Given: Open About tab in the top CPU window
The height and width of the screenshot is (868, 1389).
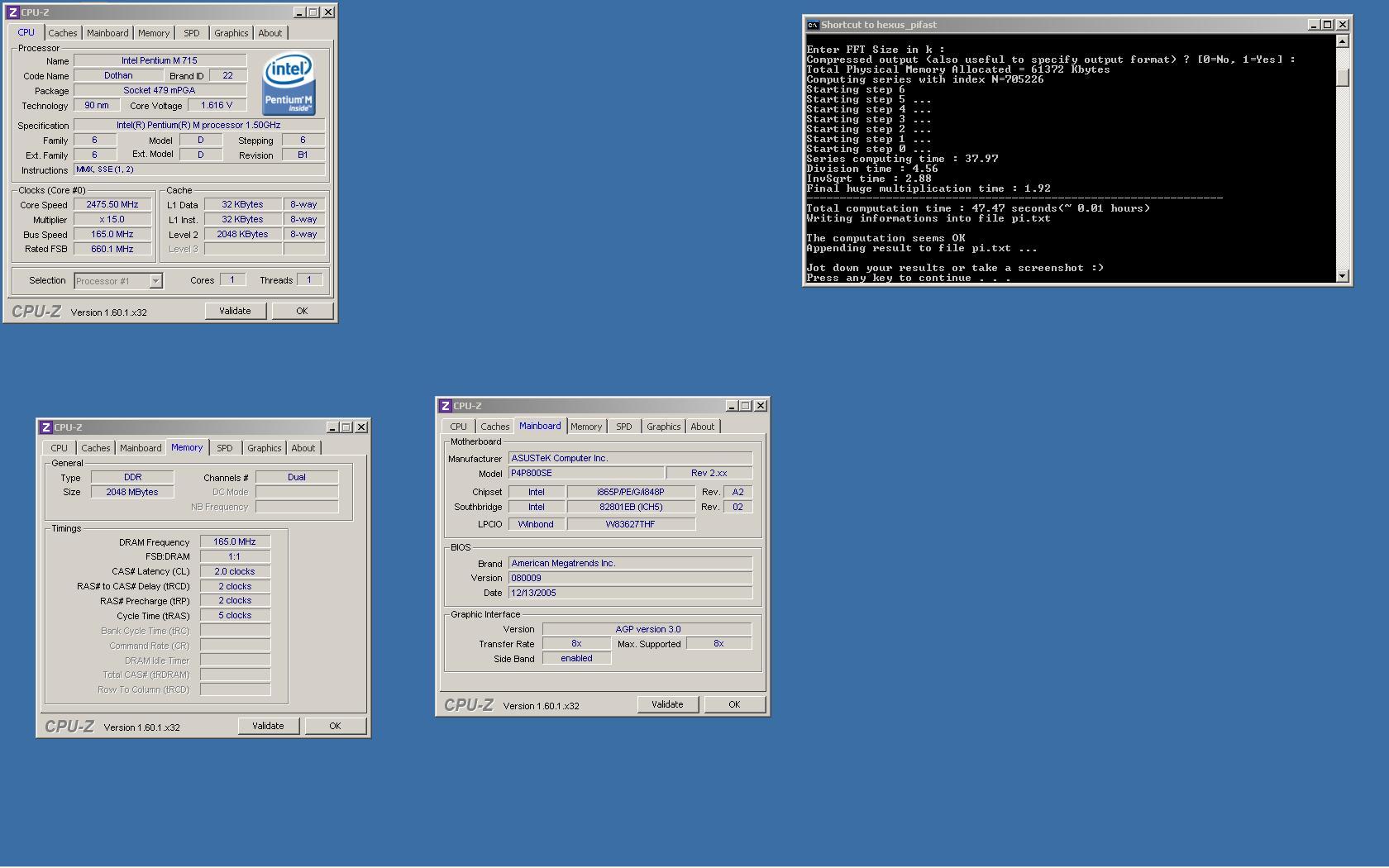Looking at the screenshot, I should [270, 33].
